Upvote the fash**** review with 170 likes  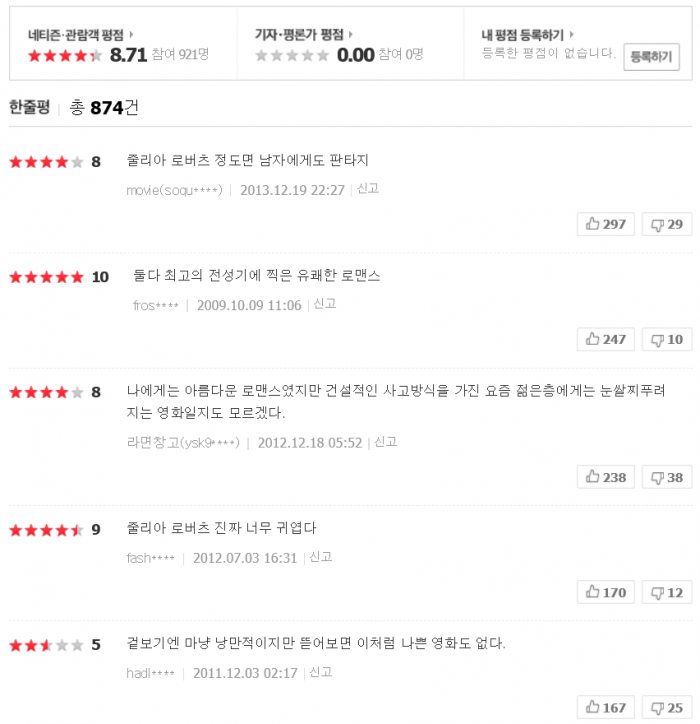tap(605, 593)
